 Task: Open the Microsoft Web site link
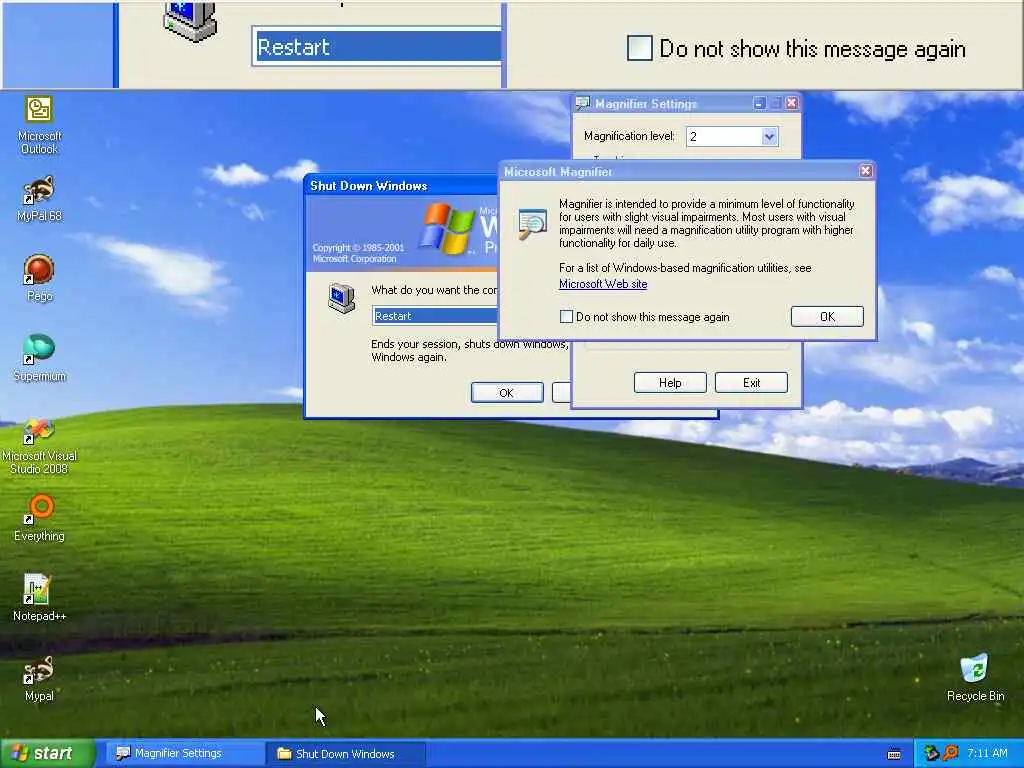coord(603,284)
